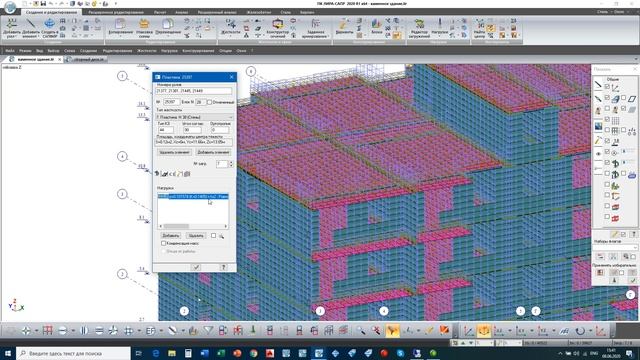Toggle the bottom-most checkbox in flags panel list
Screen dimensions: 640x360
click(607, 217)
